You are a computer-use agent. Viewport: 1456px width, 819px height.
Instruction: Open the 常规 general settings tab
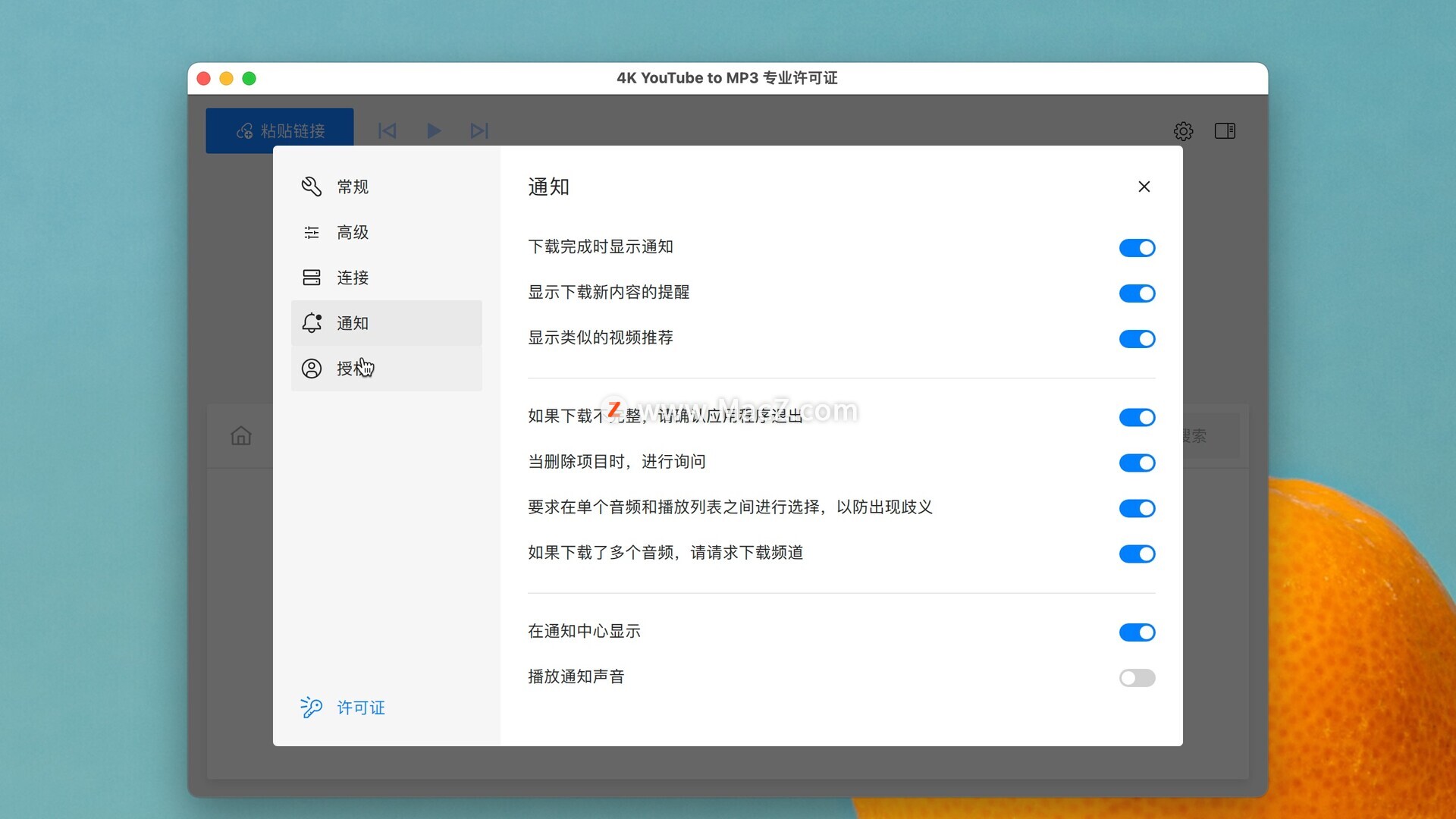[x=387, y=187]
